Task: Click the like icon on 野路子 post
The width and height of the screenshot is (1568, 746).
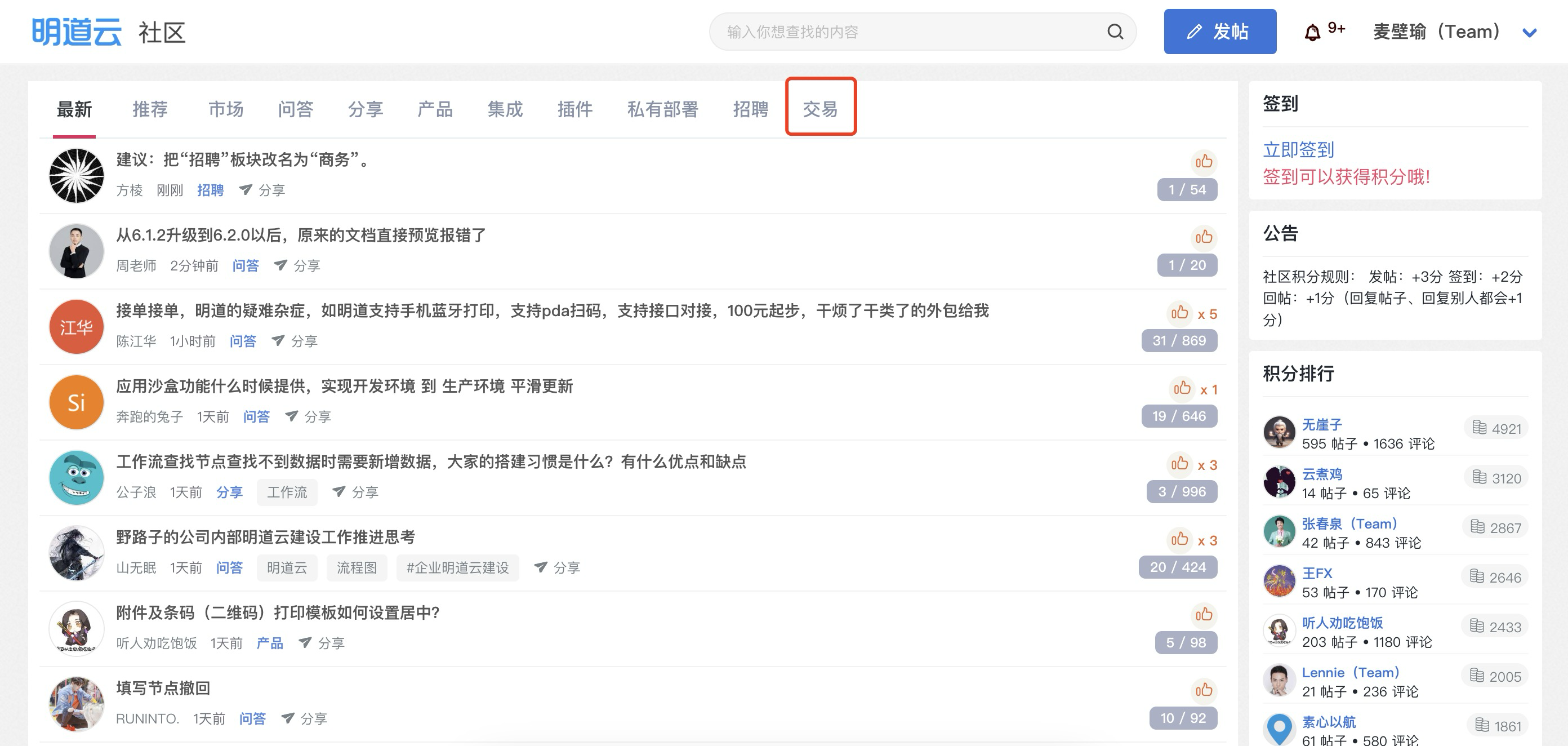Action: (x=1179, y=540)
